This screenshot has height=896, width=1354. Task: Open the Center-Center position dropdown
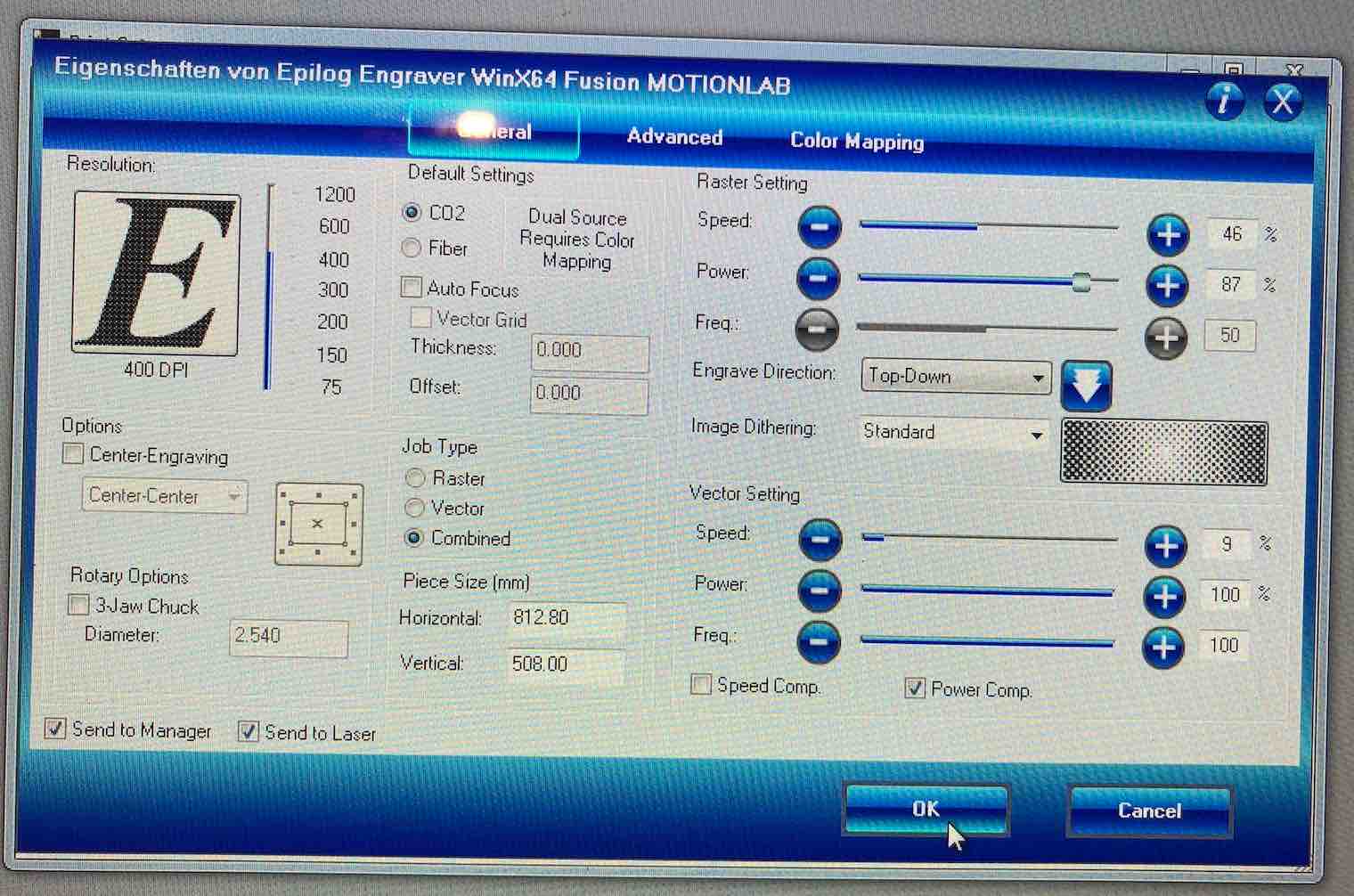click(x=165, y=495)
